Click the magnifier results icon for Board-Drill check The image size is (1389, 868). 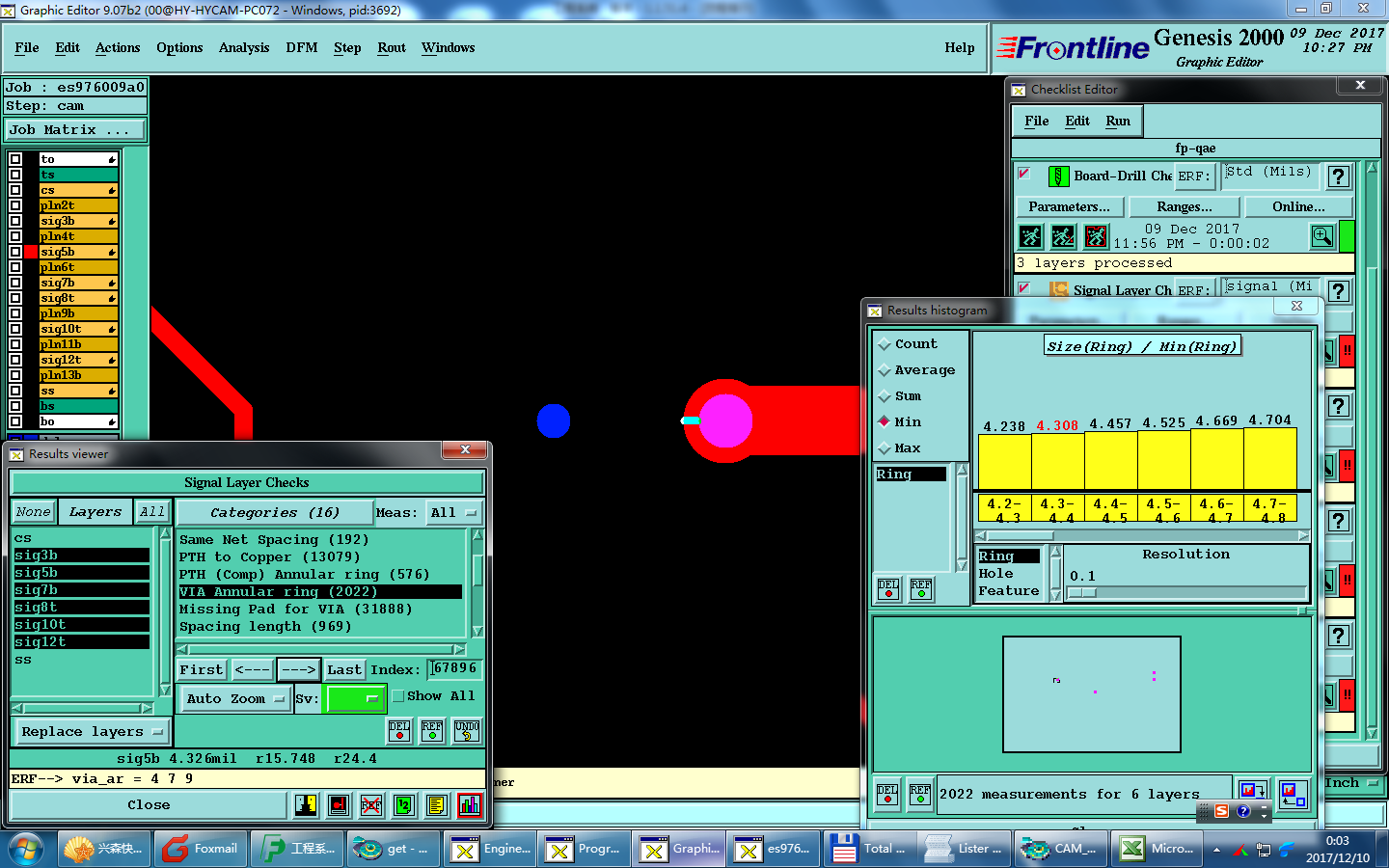tap(1322, 236)
